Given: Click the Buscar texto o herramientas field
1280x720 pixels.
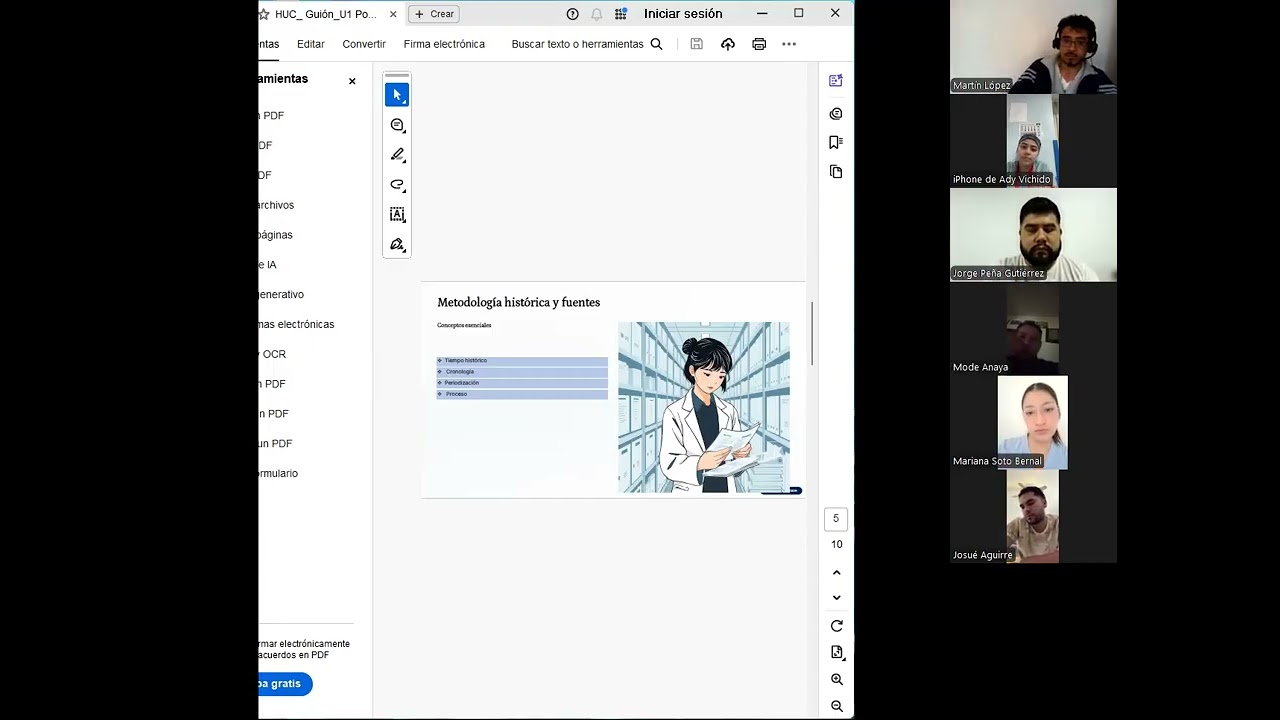Looking at the screenshot, I should [587, 44].
